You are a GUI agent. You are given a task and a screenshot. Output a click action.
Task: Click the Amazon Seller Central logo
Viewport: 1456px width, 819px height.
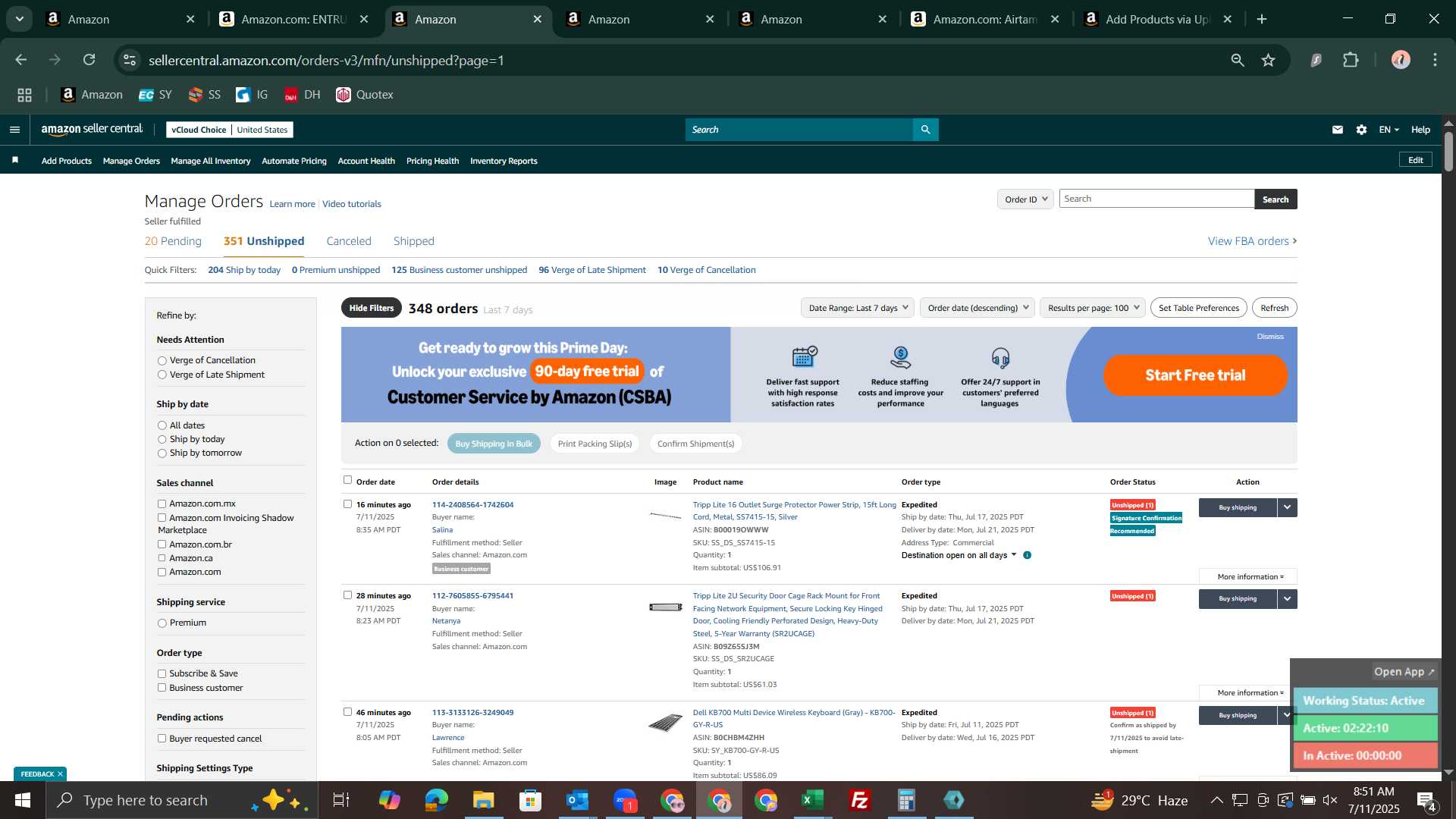92,130
